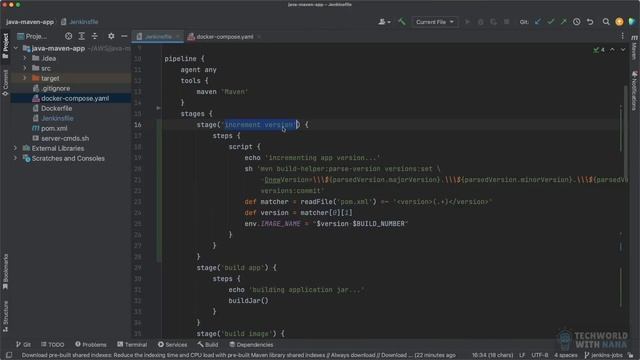Open Build tool window

point(208,344)
